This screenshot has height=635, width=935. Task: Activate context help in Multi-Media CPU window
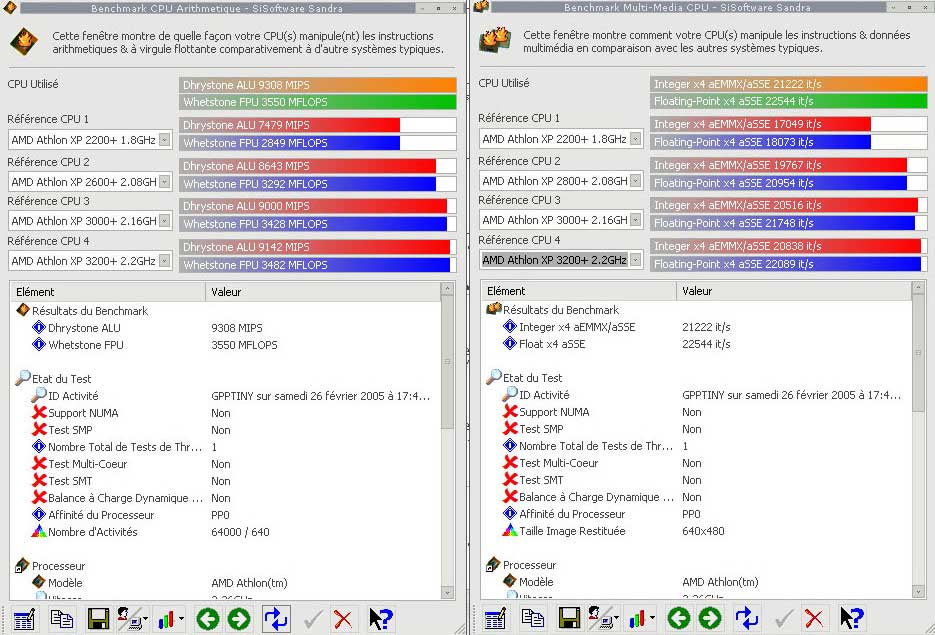tap(852, 618)
